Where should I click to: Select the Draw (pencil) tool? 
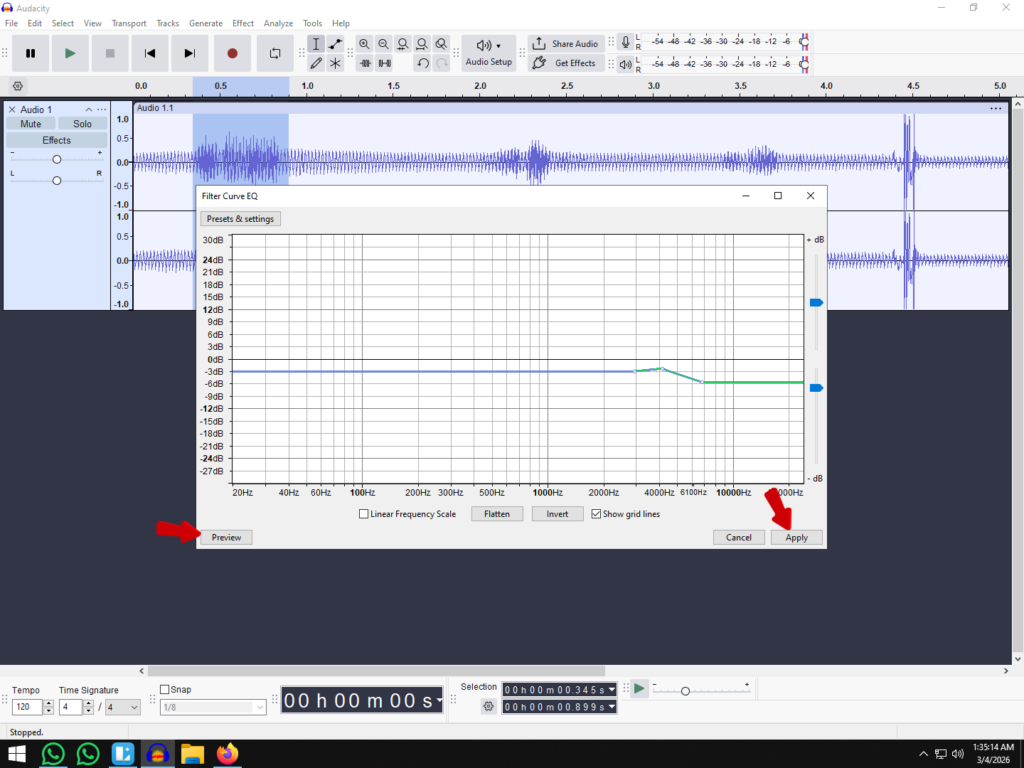(316, 63)
